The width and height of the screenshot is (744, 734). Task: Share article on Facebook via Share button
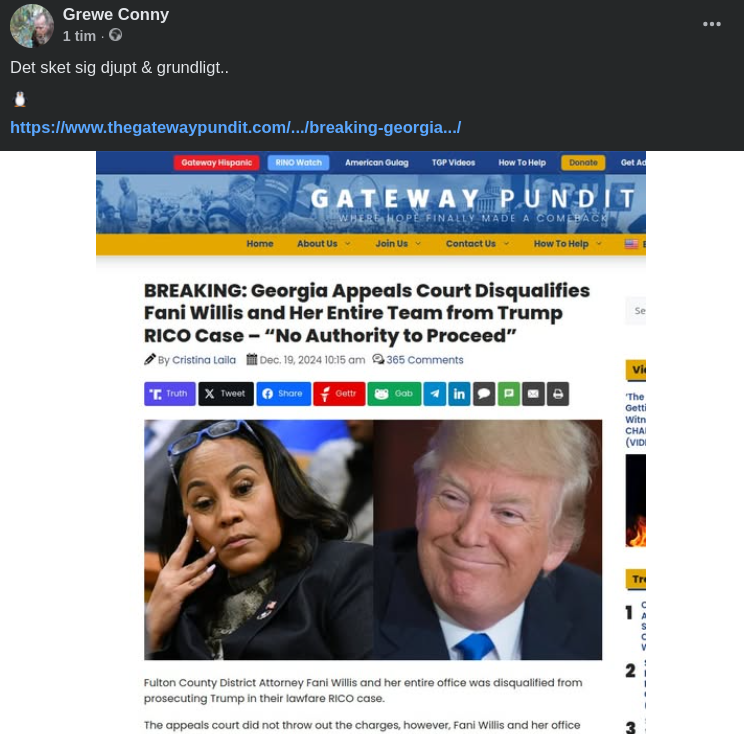tap(284, 394)
